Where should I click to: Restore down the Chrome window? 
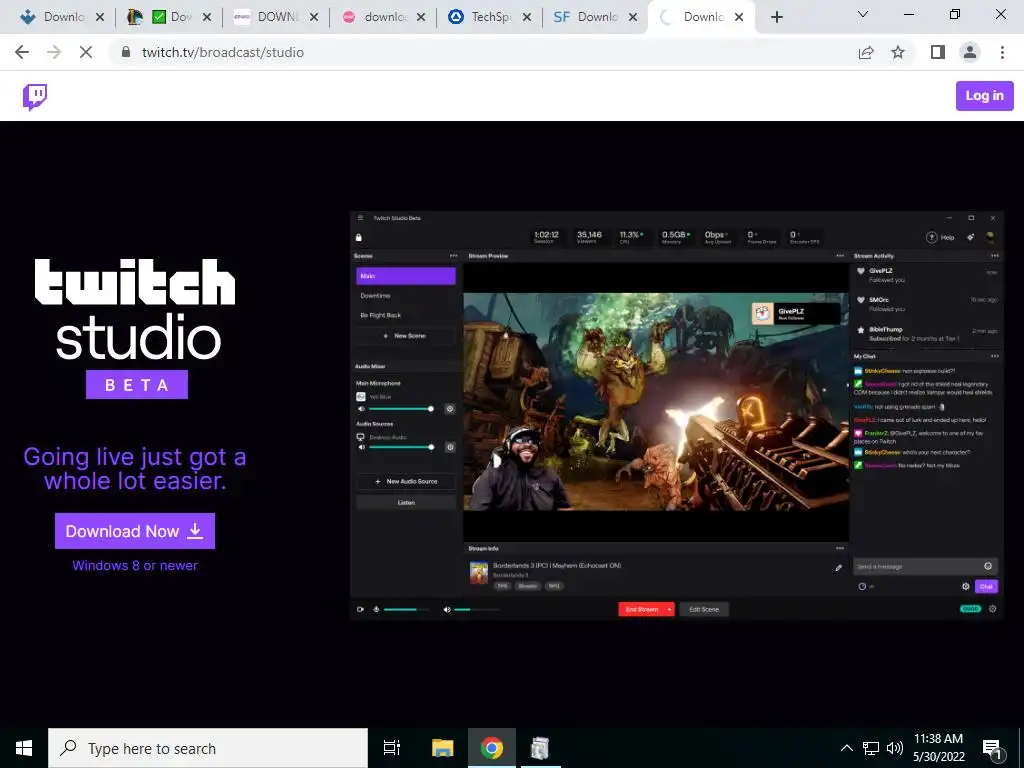pos(955,14)
